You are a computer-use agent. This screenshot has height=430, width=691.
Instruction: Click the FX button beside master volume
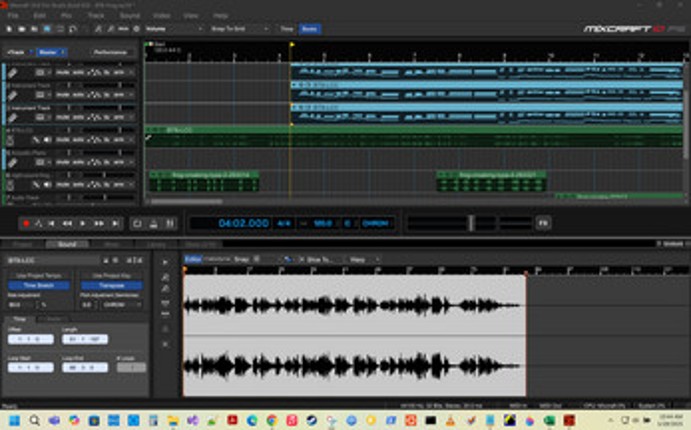pos(543,223)
